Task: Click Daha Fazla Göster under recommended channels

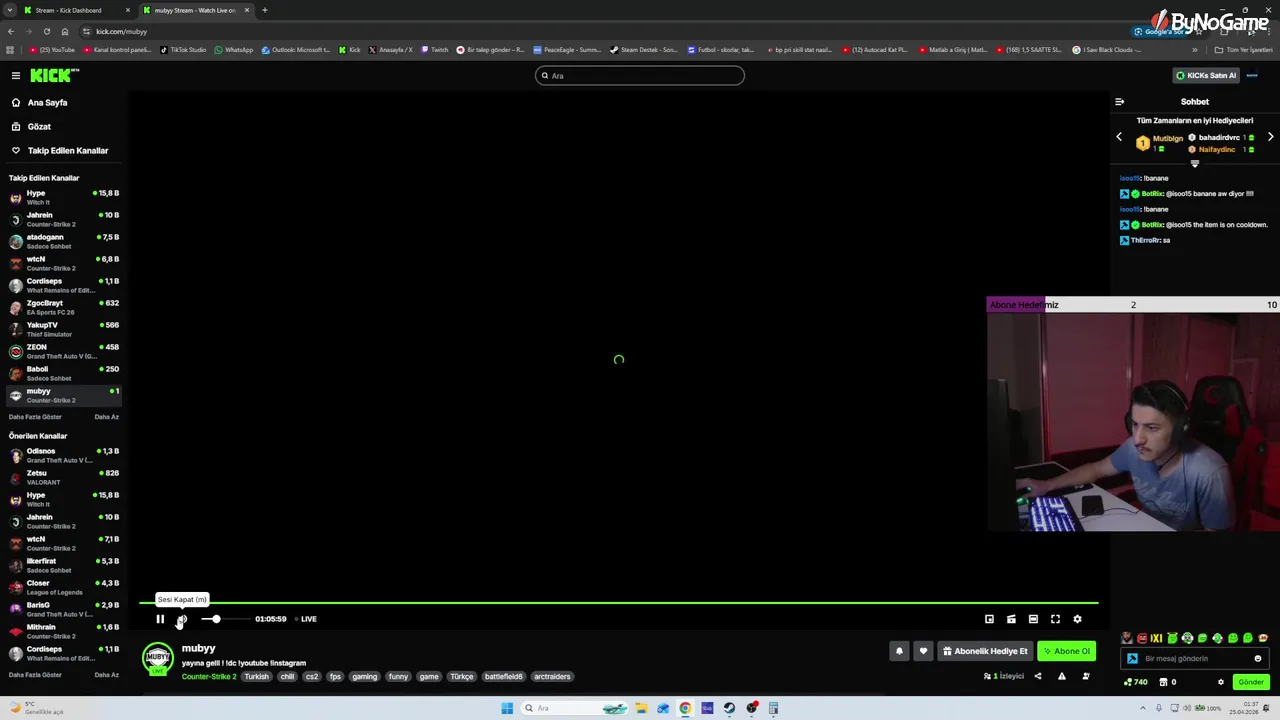Action: click(x=35, y=675)
